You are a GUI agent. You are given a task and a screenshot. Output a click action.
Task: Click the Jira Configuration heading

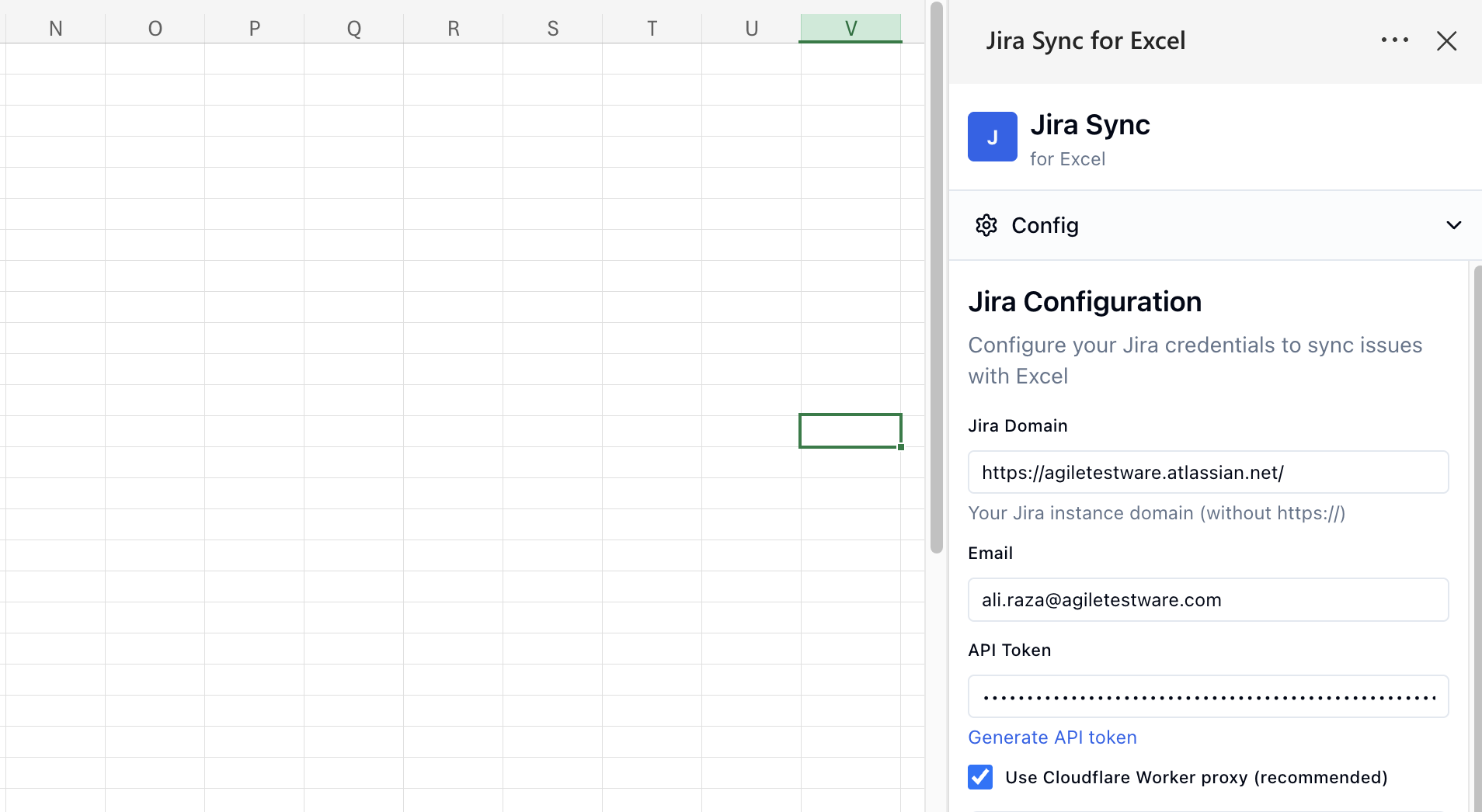(1084, 301)
